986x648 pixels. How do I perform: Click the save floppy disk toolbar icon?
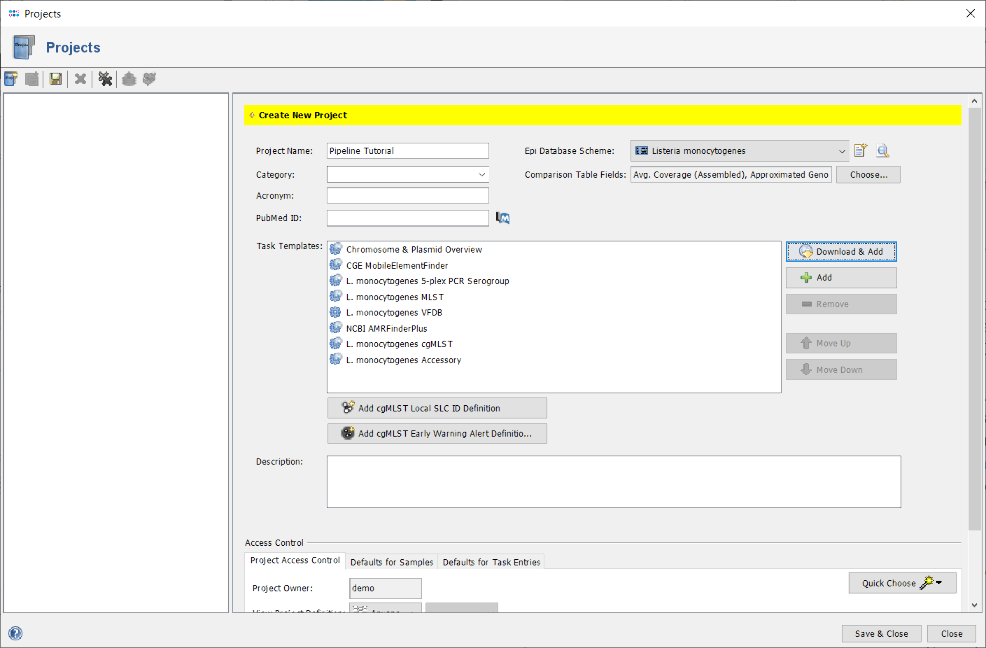(56, 79)
